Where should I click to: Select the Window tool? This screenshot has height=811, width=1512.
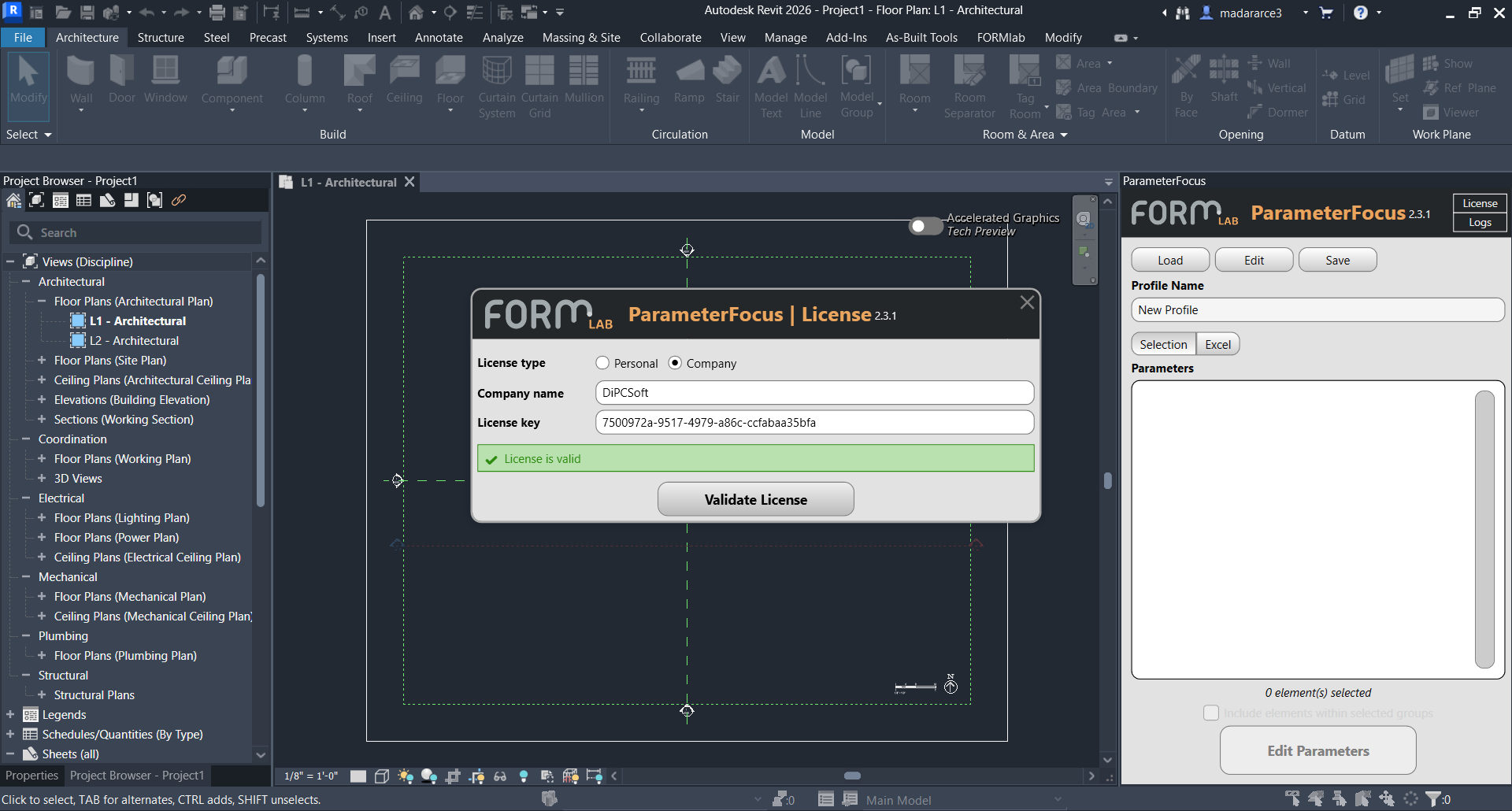[165, 80]
